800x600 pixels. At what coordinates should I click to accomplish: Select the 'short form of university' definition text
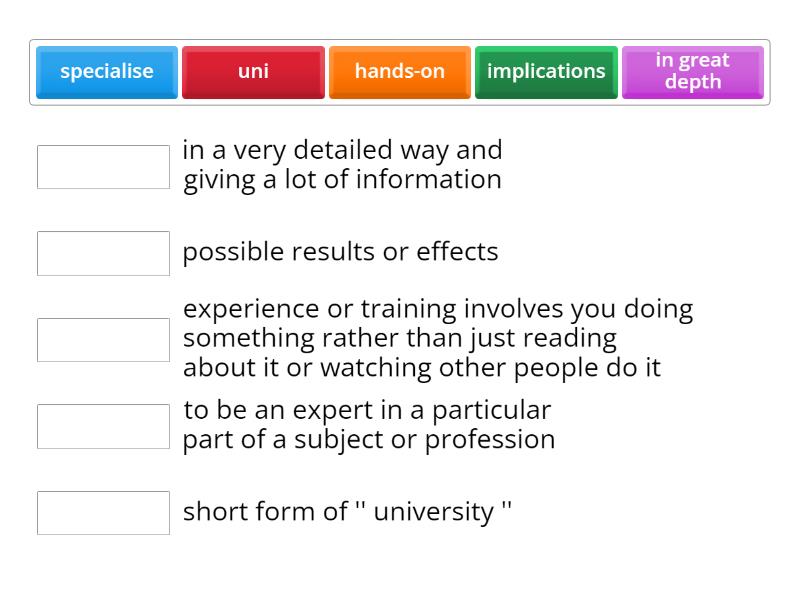pyautogui.click(x=347, y=512)
